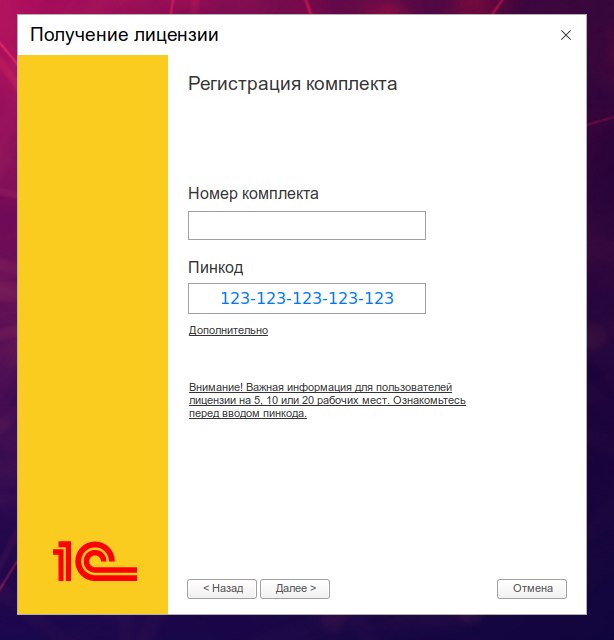Open the Внимание! Важная информация notice link
Screen dimensions: 614x640
coord(327,400)
